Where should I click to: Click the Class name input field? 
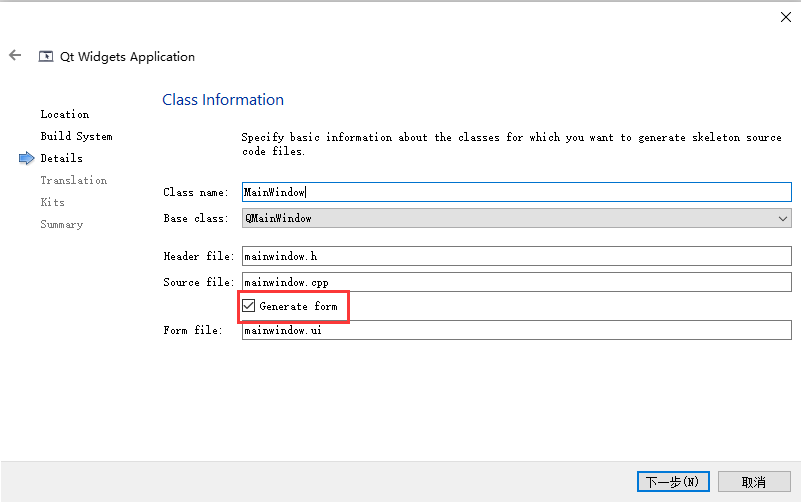coord(516,192)
